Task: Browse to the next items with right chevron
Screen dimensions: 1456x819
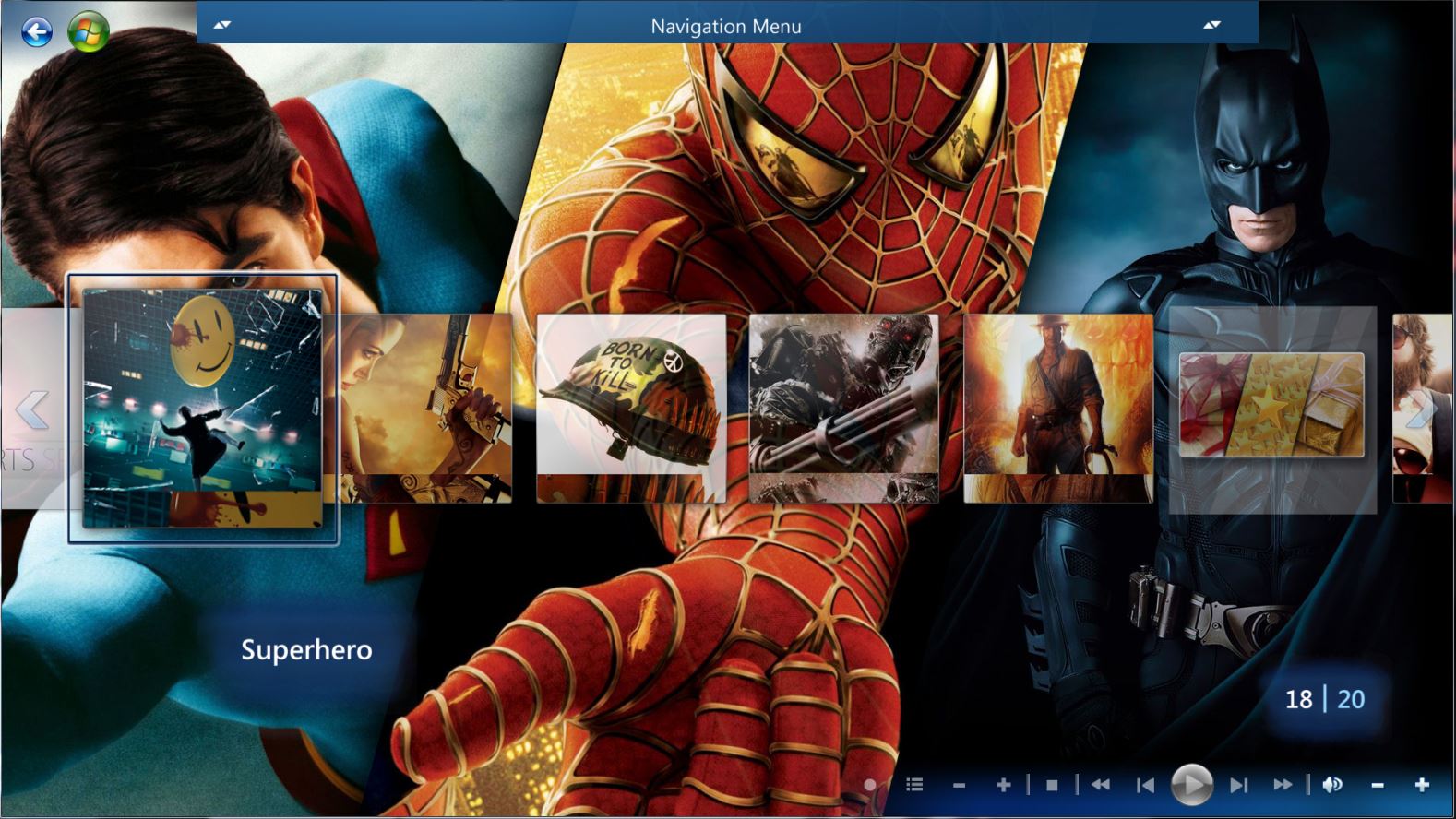Action: 1422,409
